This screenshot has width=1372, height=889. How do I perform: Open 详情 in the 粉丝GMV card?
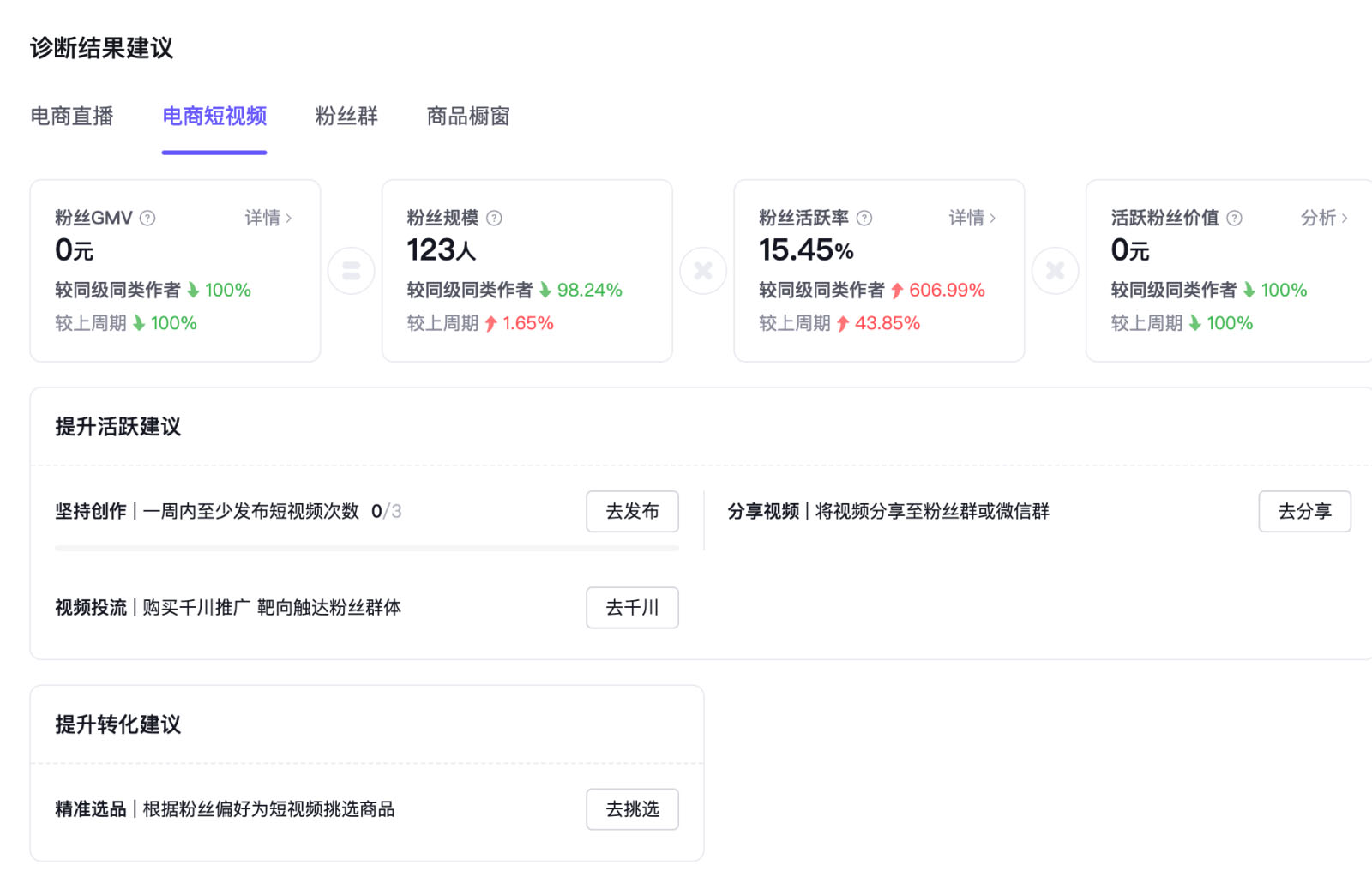coord(268,219)
